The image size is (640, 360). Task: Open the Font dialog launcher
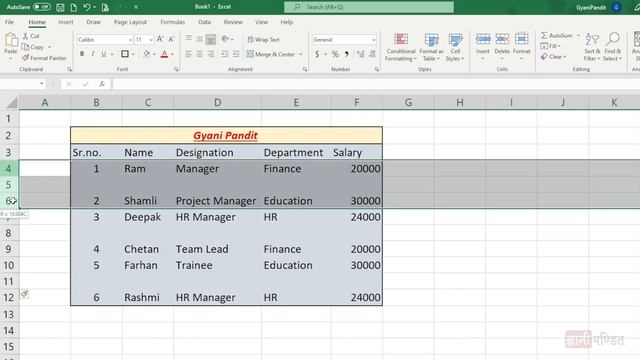click(176, 69)
